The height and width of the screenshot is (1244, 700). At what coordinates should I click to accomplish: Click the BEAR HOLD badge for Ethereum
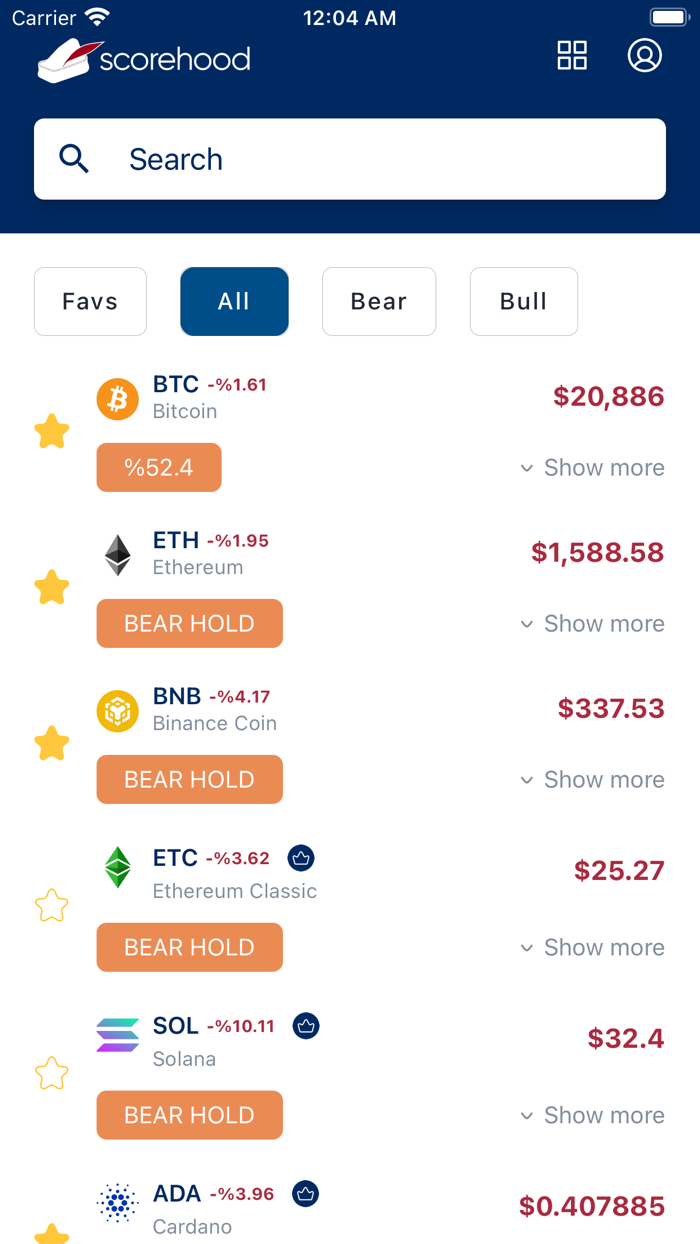(x=189, y=623)
